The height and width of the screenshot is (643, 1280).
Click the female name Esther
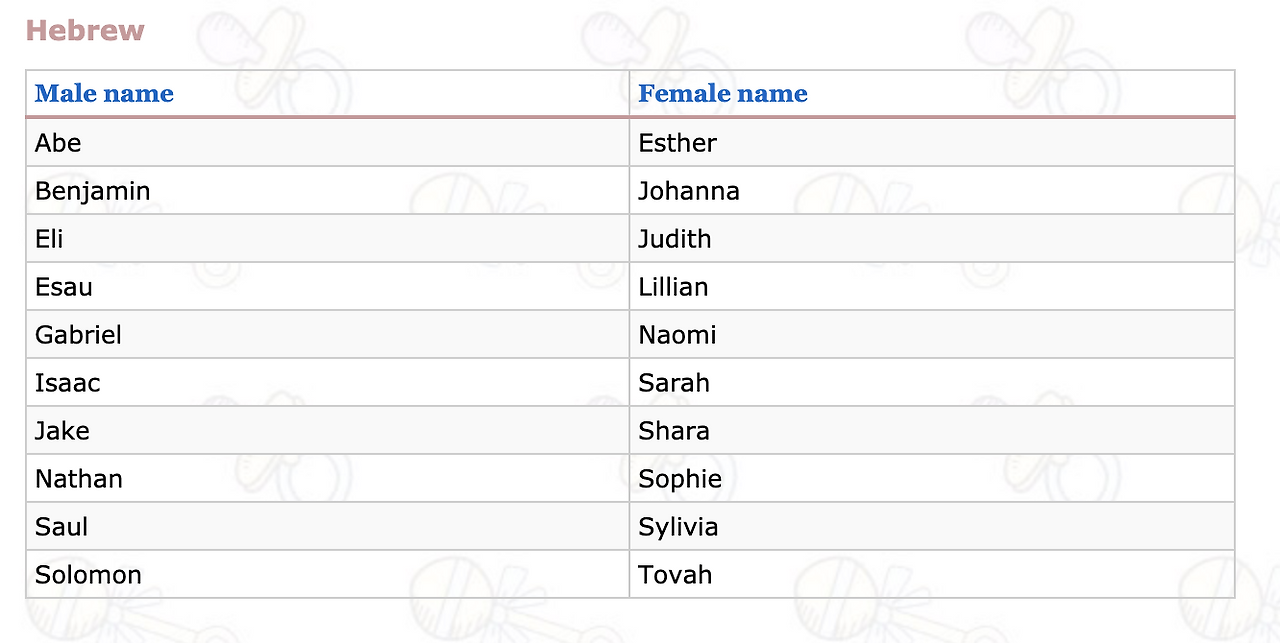[x=677, y=143]
